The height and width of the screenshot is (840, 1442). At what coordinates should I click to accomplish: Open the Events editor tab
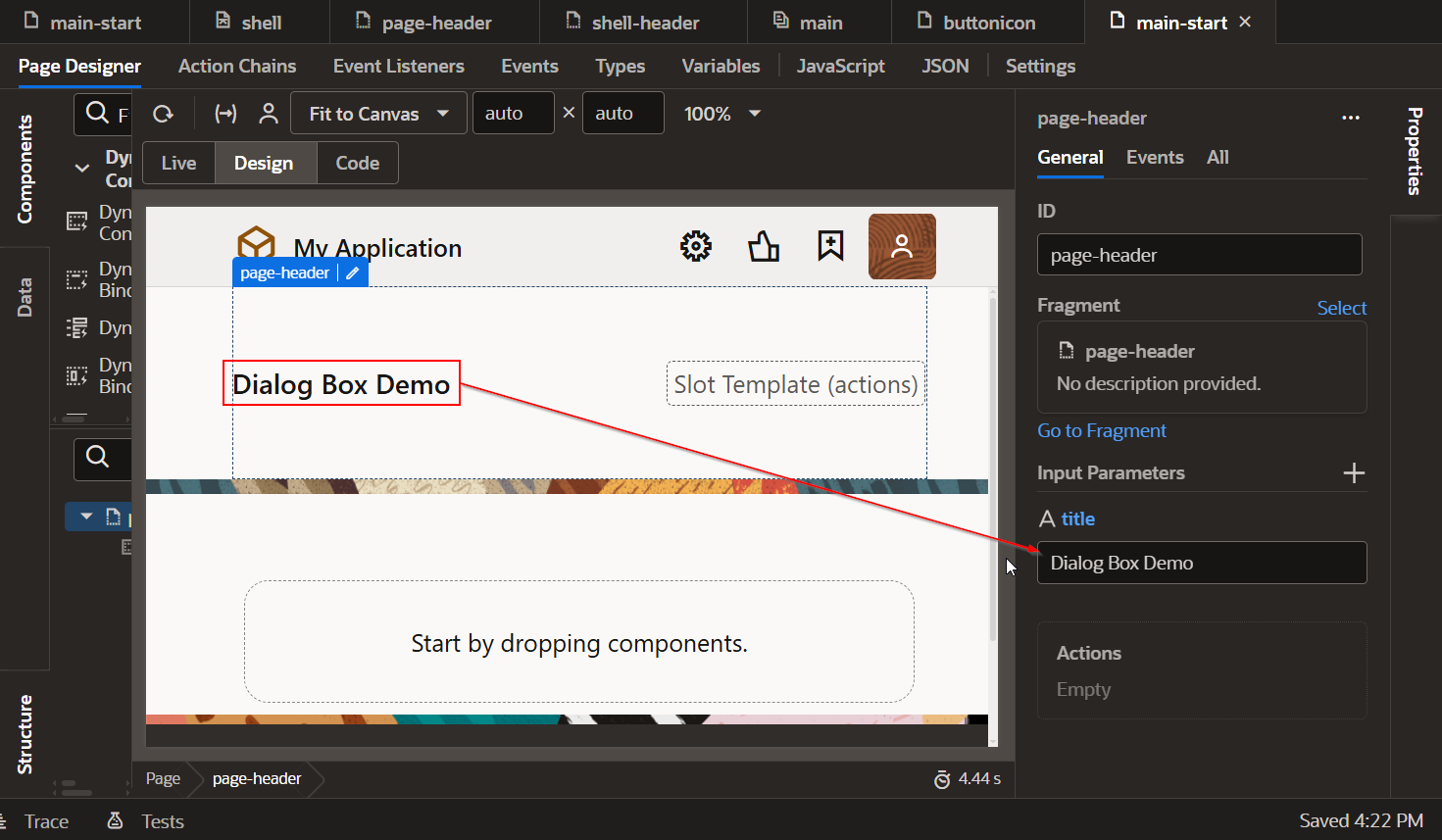click(529, 66)
